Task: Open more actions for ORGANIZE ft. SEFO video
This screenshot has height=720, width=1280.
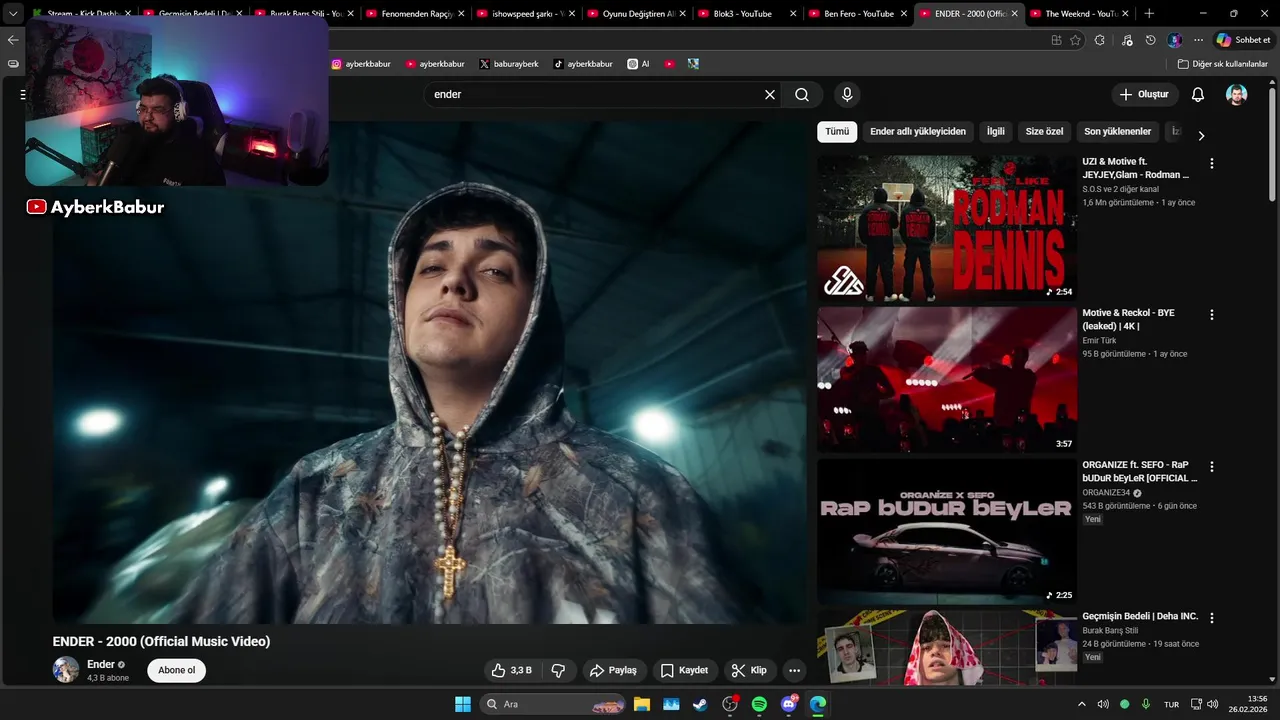Action: 1212,467
